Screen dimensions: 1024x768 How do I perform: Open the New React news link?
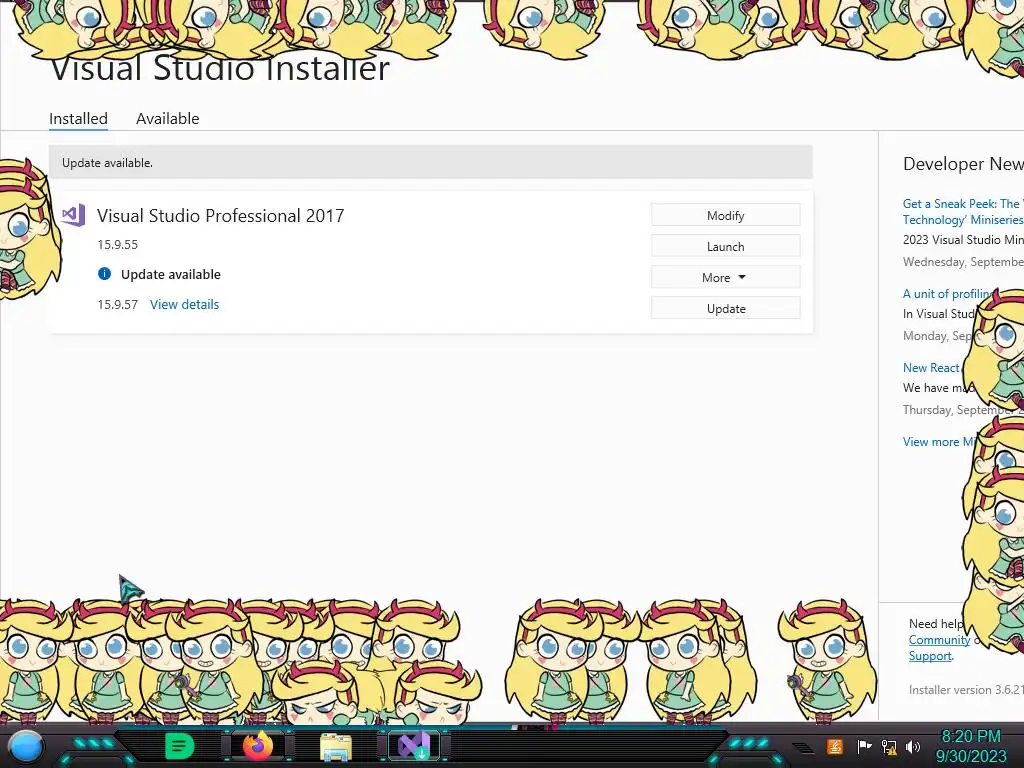coord(931,368)
